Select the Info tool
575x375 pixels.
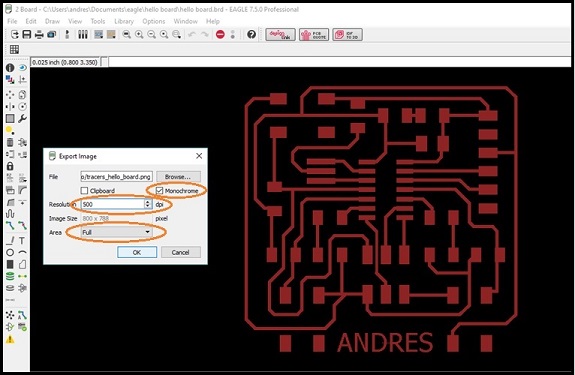click(x=10, y=68)
